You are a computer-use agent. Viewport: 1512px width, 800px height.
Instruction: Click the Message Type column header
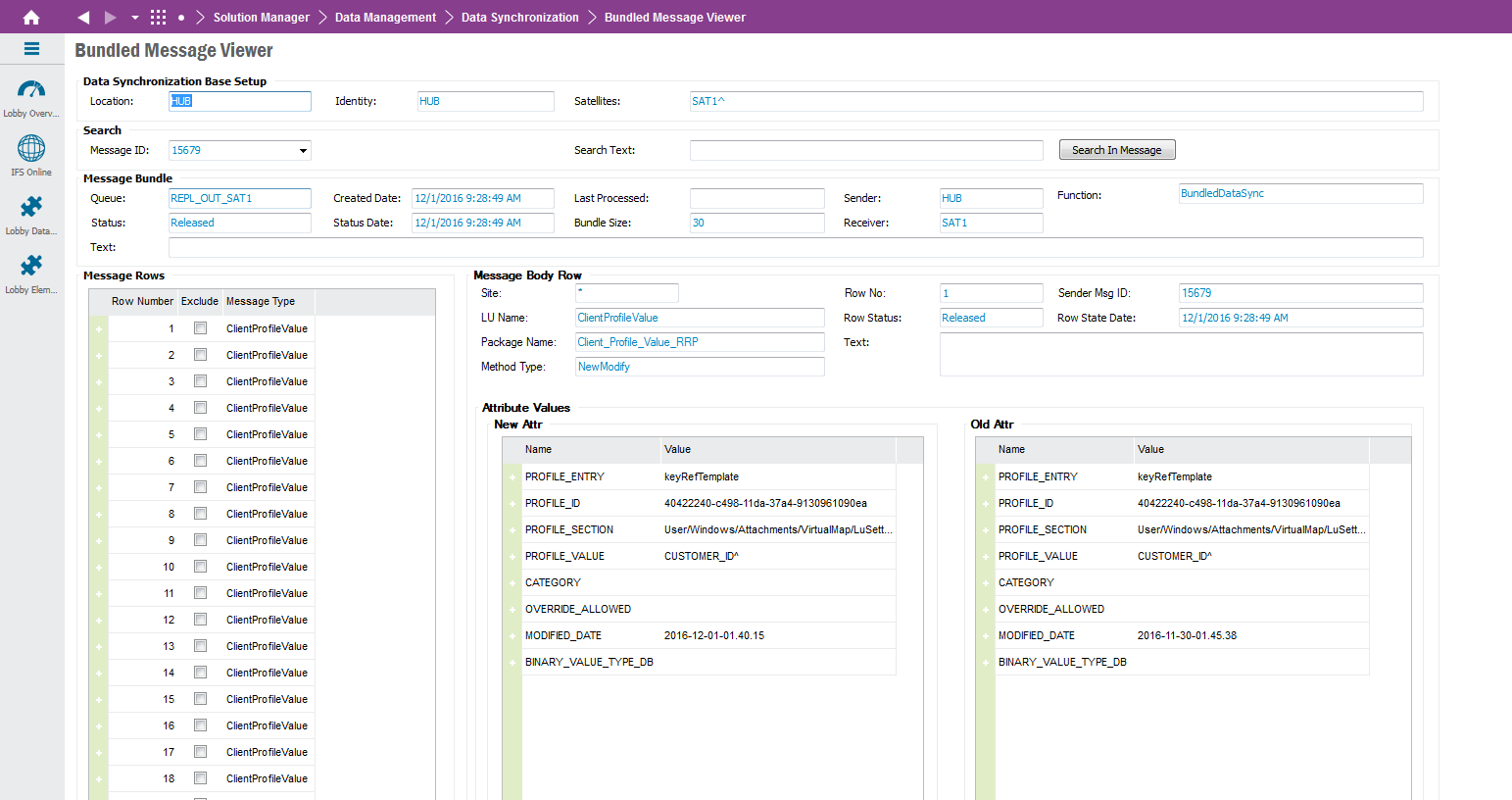pos(261,301)
